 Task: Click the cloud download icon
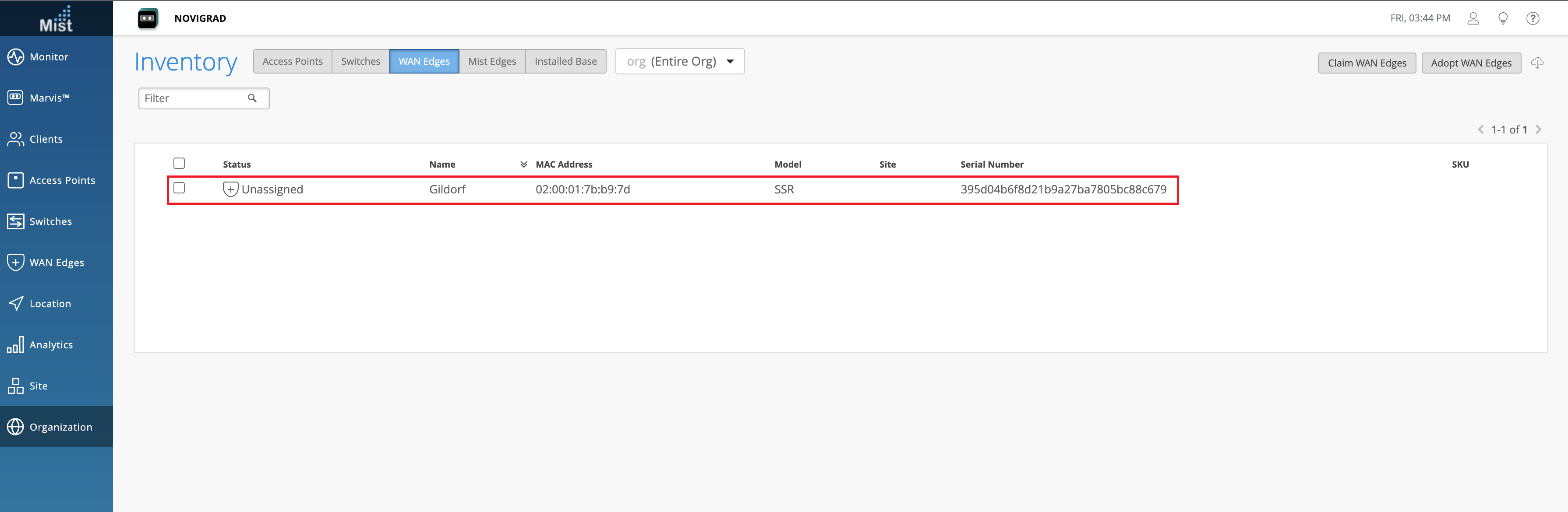(x=1537, y=63)
